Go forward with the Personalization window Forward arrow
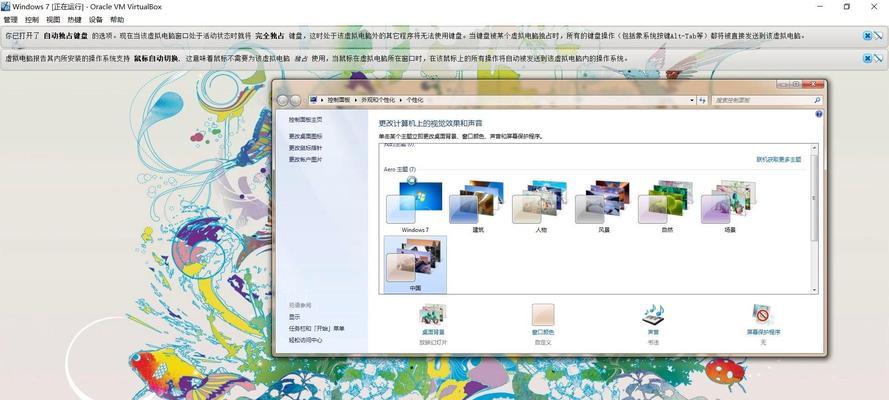 click(x=295, y=101)
